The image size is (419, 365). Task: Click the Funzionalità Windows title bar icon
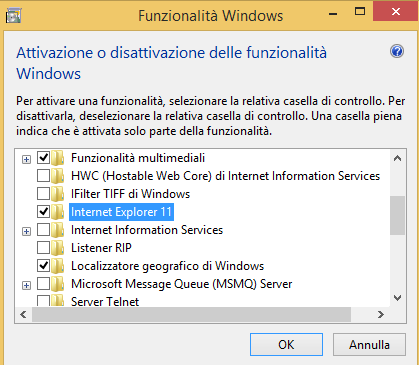tap(13, 15)
